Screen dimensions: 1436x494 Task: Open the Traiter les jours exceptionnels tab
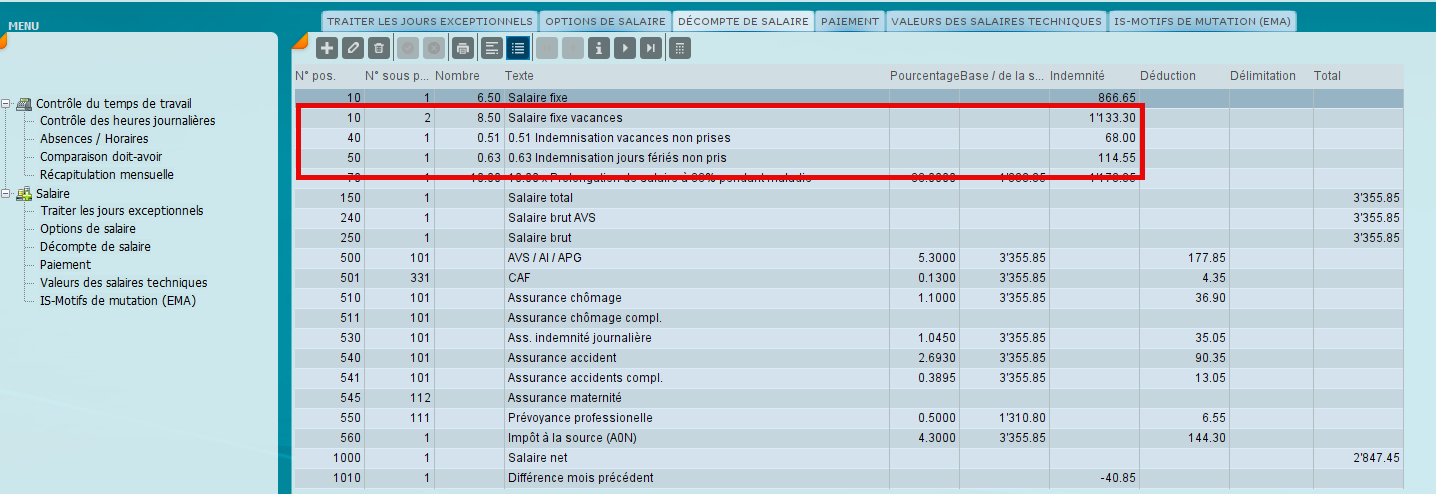coord(429,21)
